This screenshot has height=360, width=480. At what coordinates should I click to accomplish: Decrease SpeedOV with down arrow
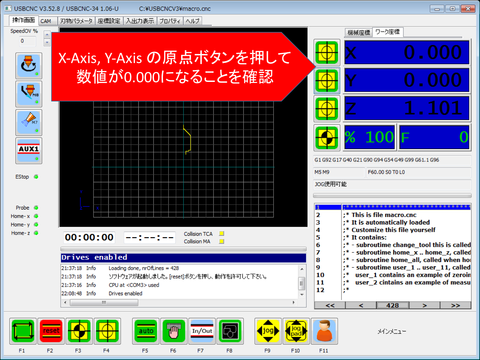click(47, 42)
